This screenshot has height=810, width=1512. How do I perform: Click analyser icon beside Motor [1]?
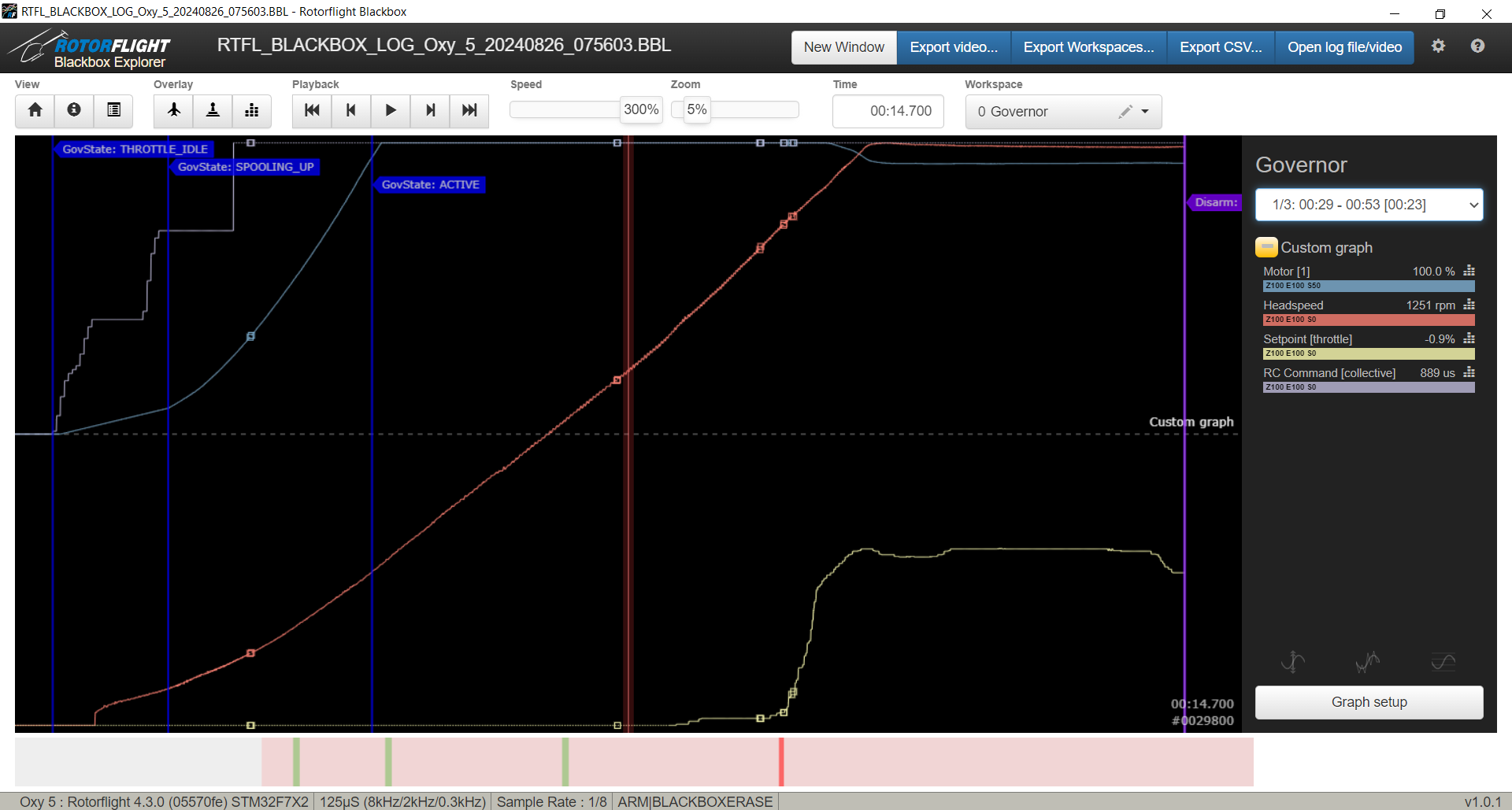[1469, 272]
